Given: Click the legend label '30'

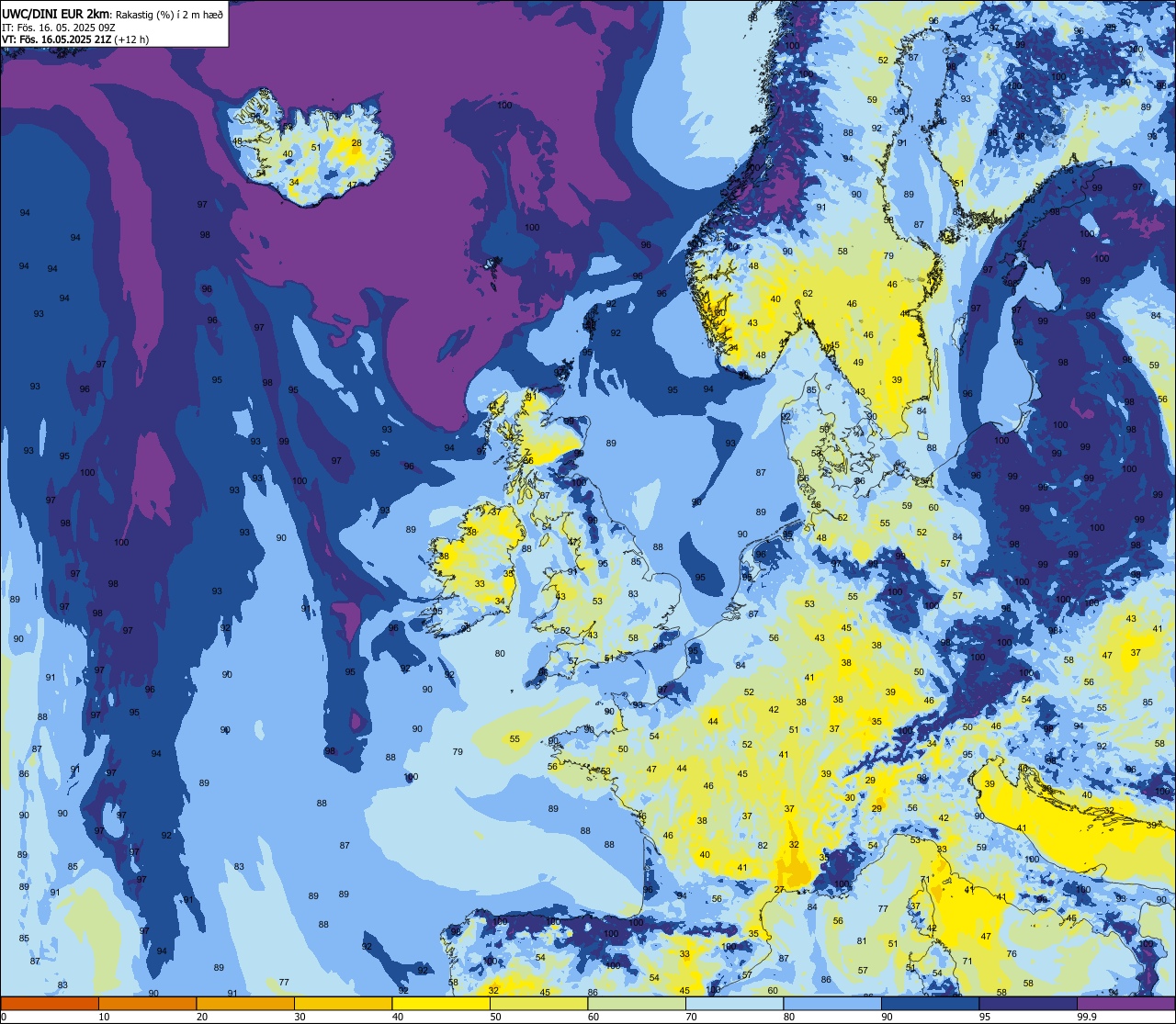Looking at the screenshot, I should coord(300,1017).
